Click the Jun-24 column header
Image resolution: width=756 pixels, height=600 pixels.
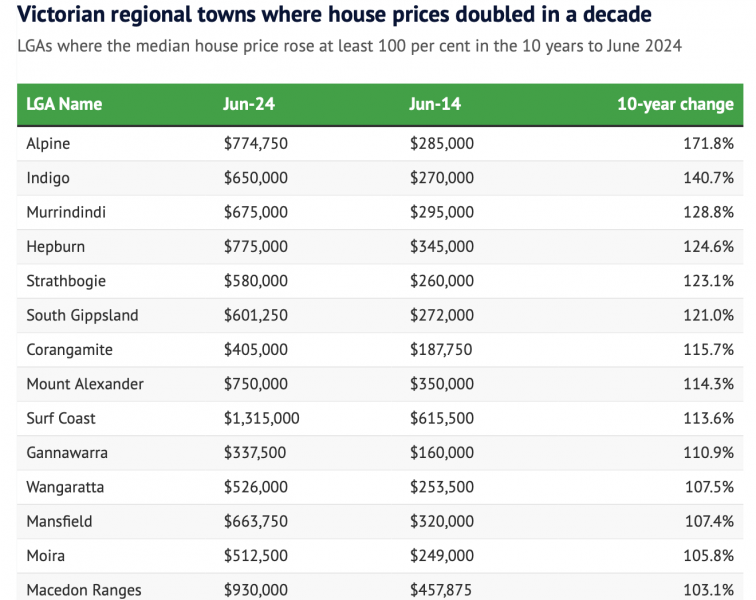coord(249,104)
